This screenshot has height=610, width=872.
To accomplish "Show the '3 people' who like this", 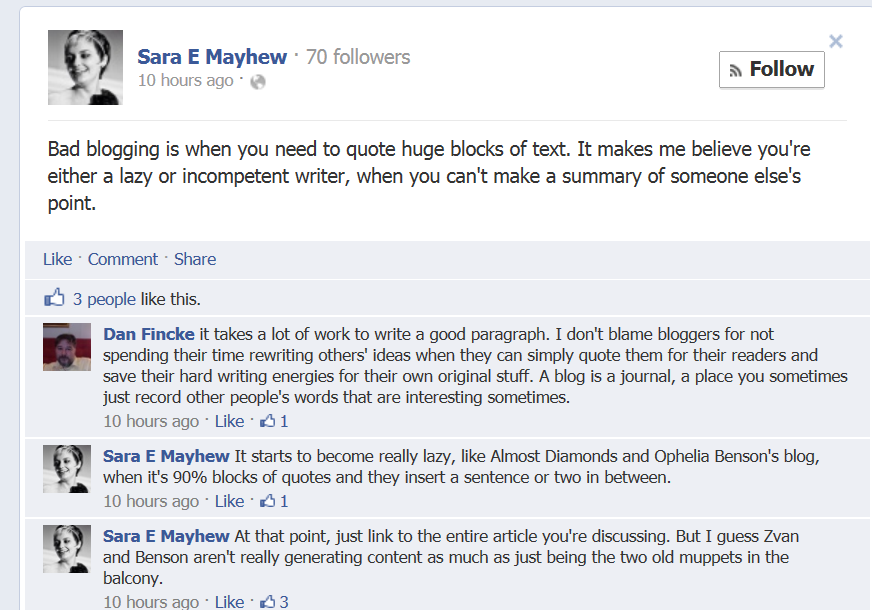I will click(x=104, y=298).
